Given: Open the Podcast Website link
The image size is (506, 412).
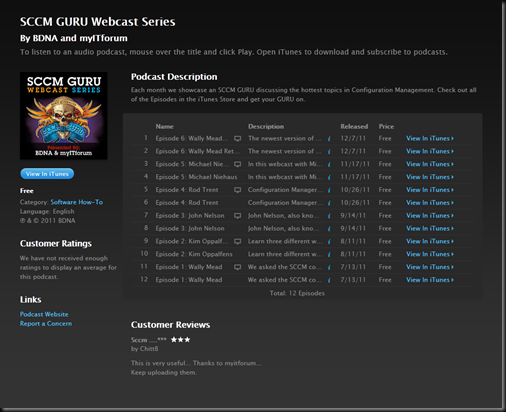Looking at the screenshot, I should 44,314.
